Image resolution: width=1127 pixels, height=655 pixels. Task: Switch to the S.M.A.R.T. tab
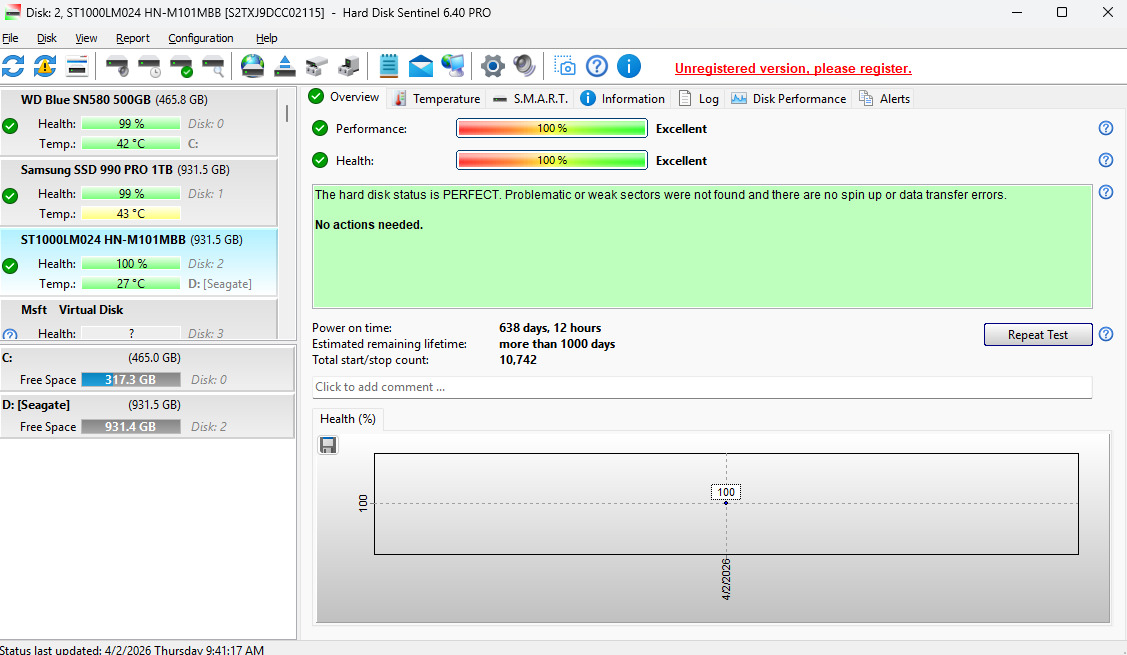pyautogui.click(x=530, y=99)
